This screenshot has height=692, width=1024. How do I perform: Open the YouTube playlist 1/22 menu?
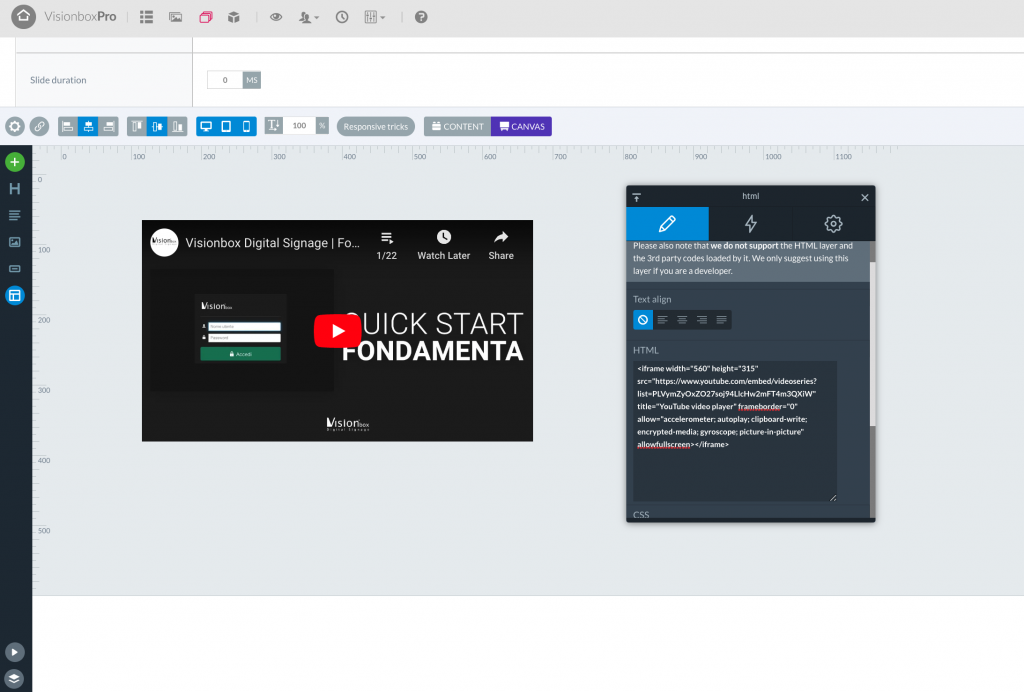pos(387,245)
